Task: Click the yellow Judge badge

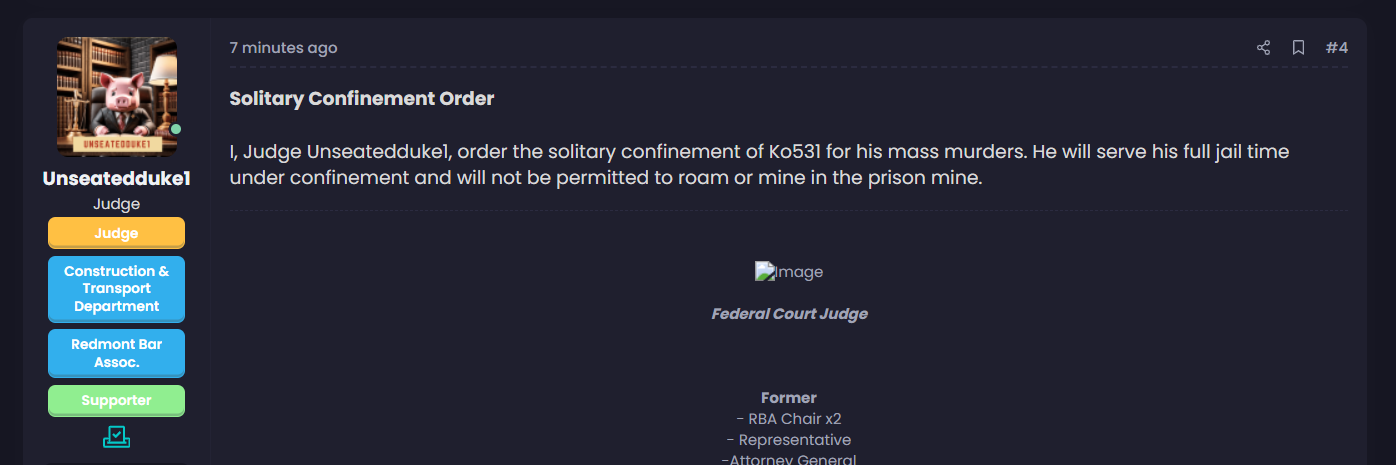Action: click(116, 233)
